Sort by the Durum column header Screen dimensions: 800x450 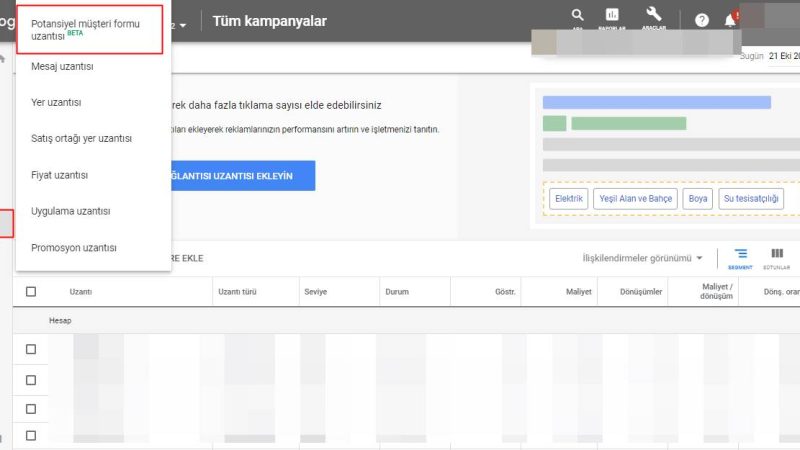click(397, 292)
